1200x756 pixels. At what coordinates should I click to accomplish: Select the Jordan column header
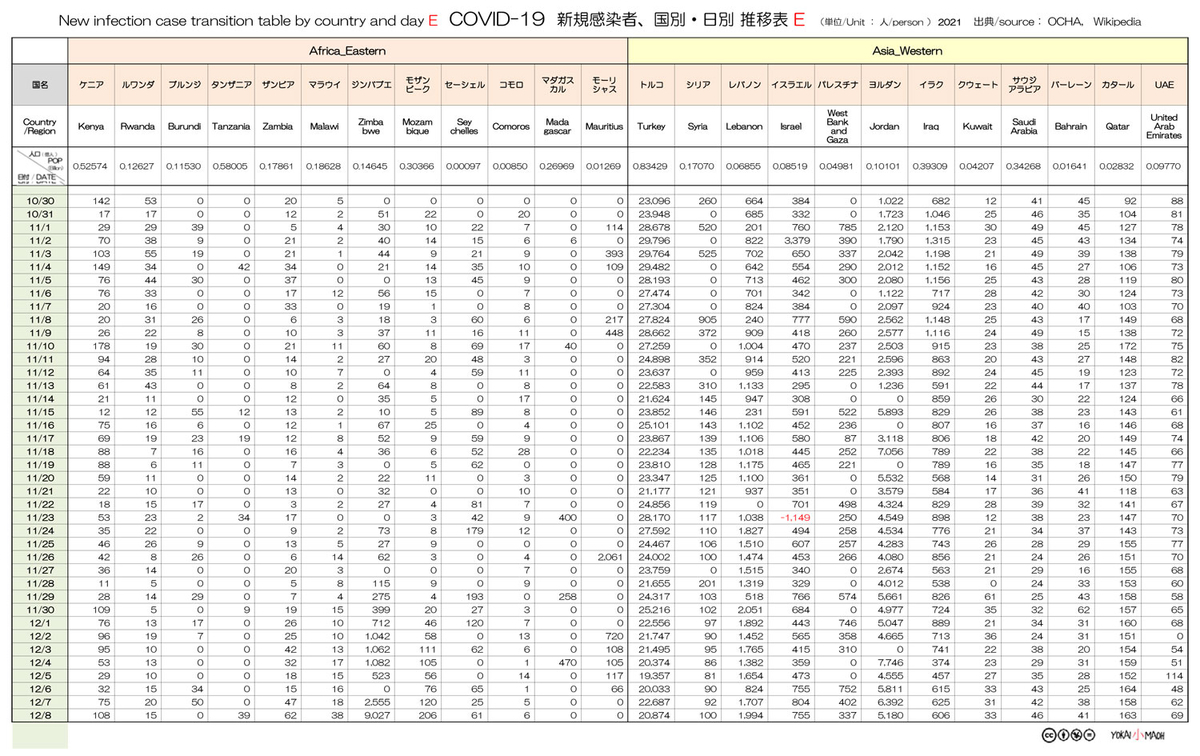click(884, 127)
